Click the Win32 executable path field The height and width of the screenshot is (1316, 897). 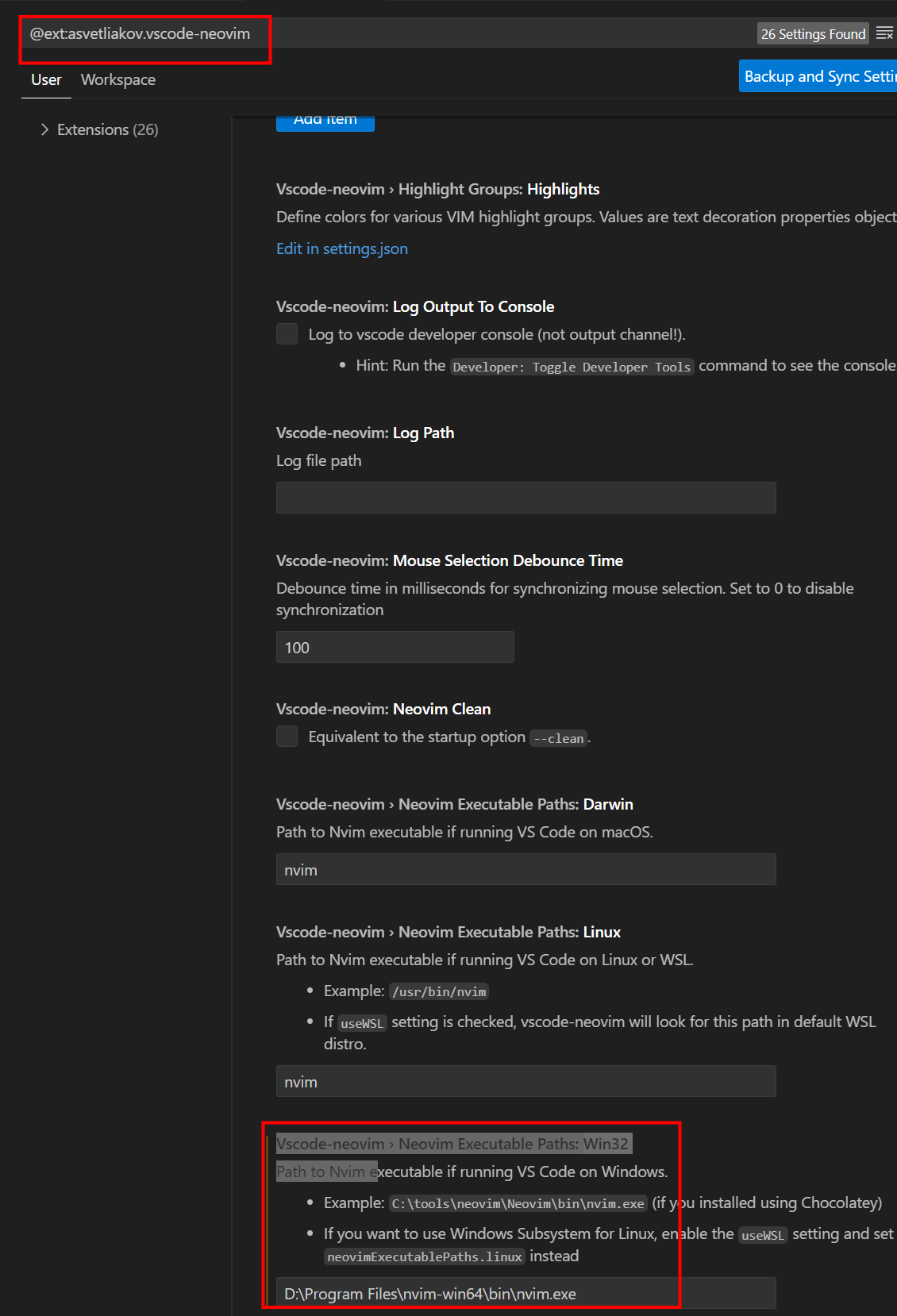coord(525,1293)
